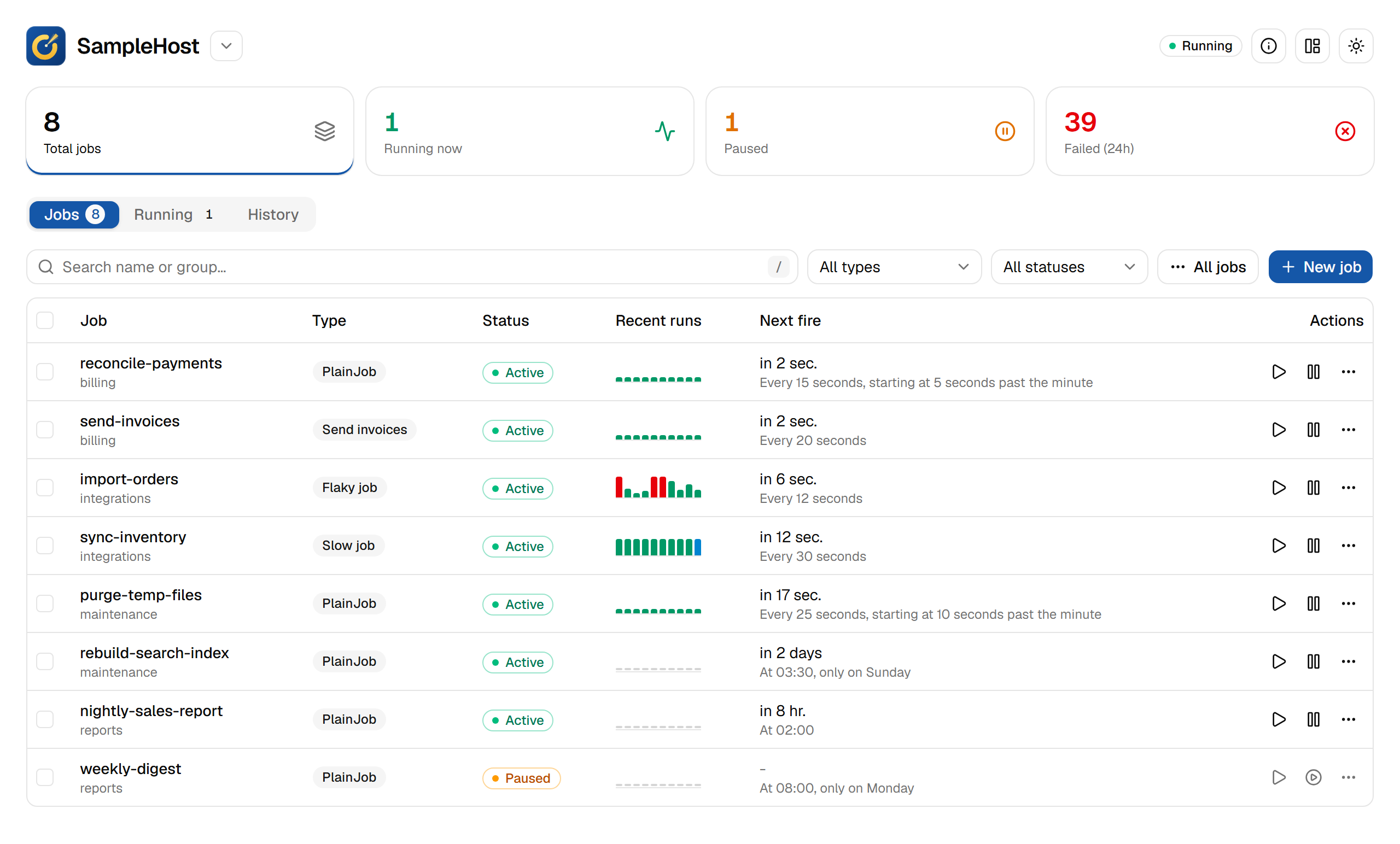This screenshot has width=1400, height=844.
Task: Pause the reconcile-payments job
Action: (1313, 372)
